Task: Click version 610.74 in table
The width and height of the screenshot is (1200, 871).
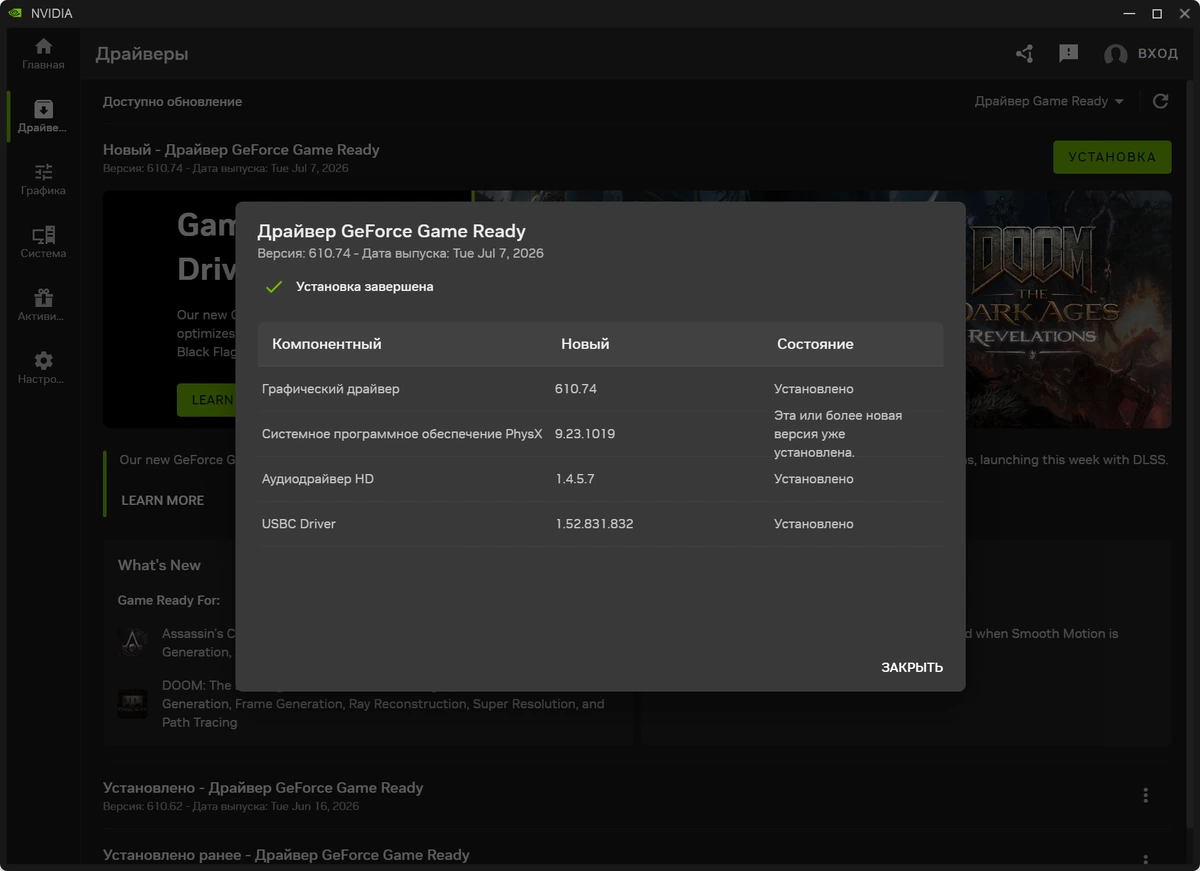Action: (576, 389)
